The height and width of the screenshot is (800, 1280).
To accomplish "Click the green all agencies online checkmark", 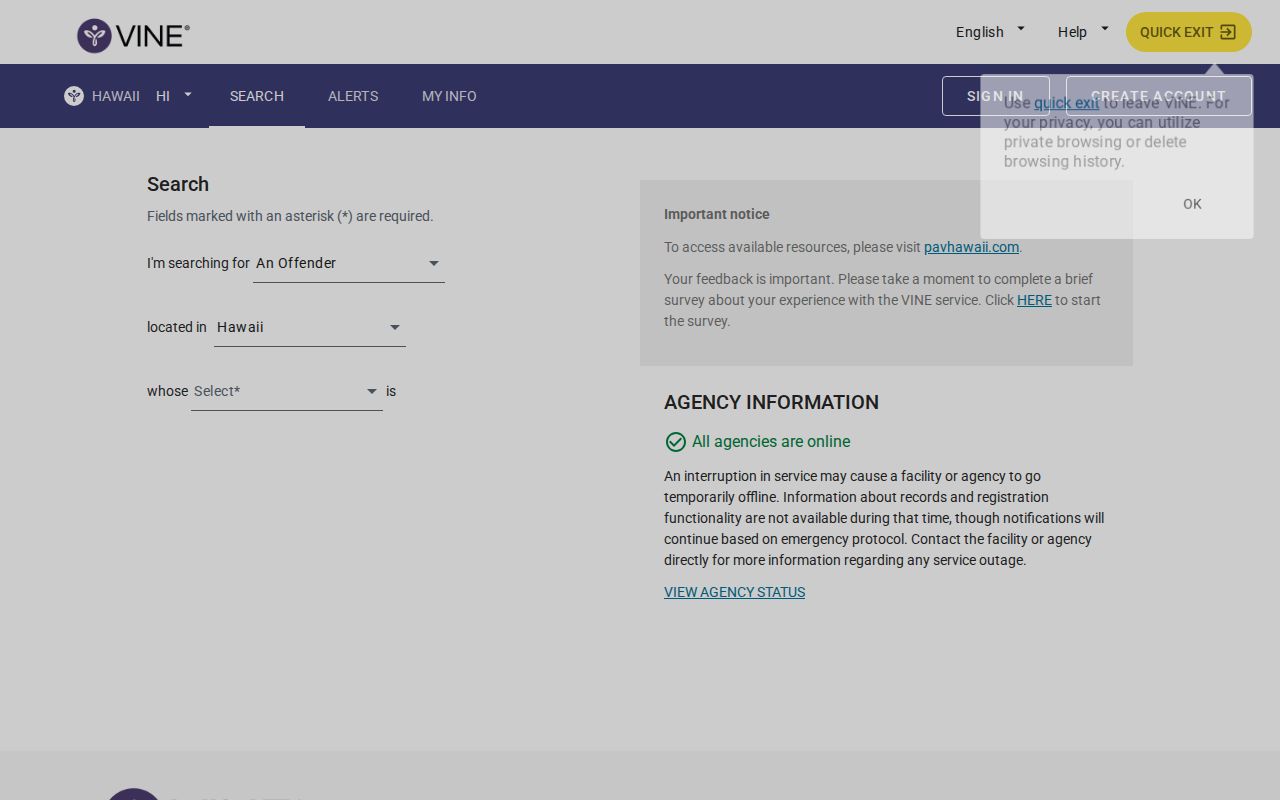I will 676,442.
